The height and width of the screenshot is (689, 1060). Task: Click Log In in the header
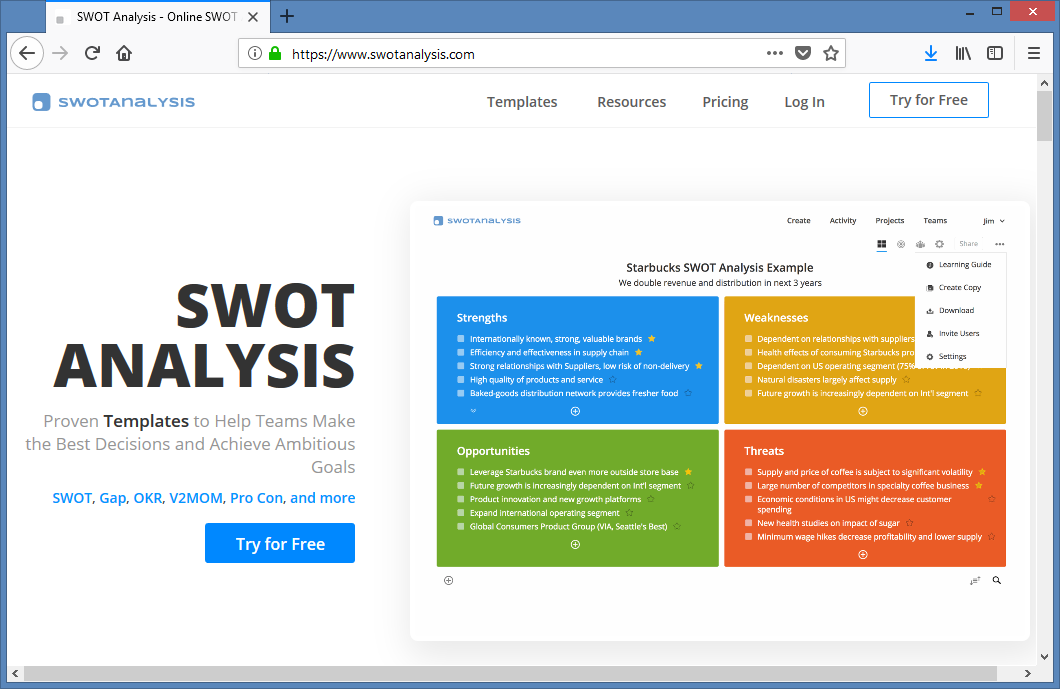[x=804, y=102]
